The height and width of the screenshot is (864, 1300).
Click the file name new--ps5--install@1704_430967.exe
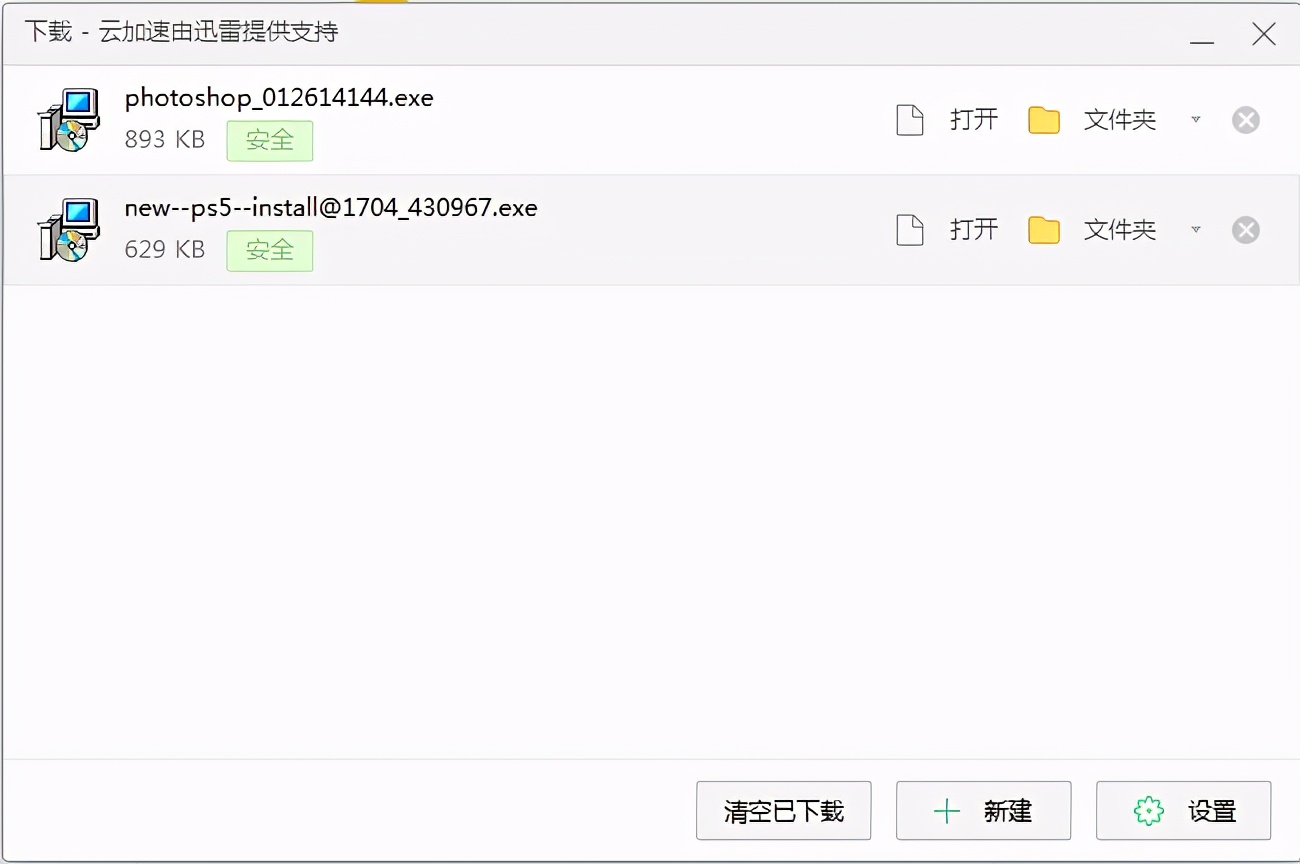[330, 207]
